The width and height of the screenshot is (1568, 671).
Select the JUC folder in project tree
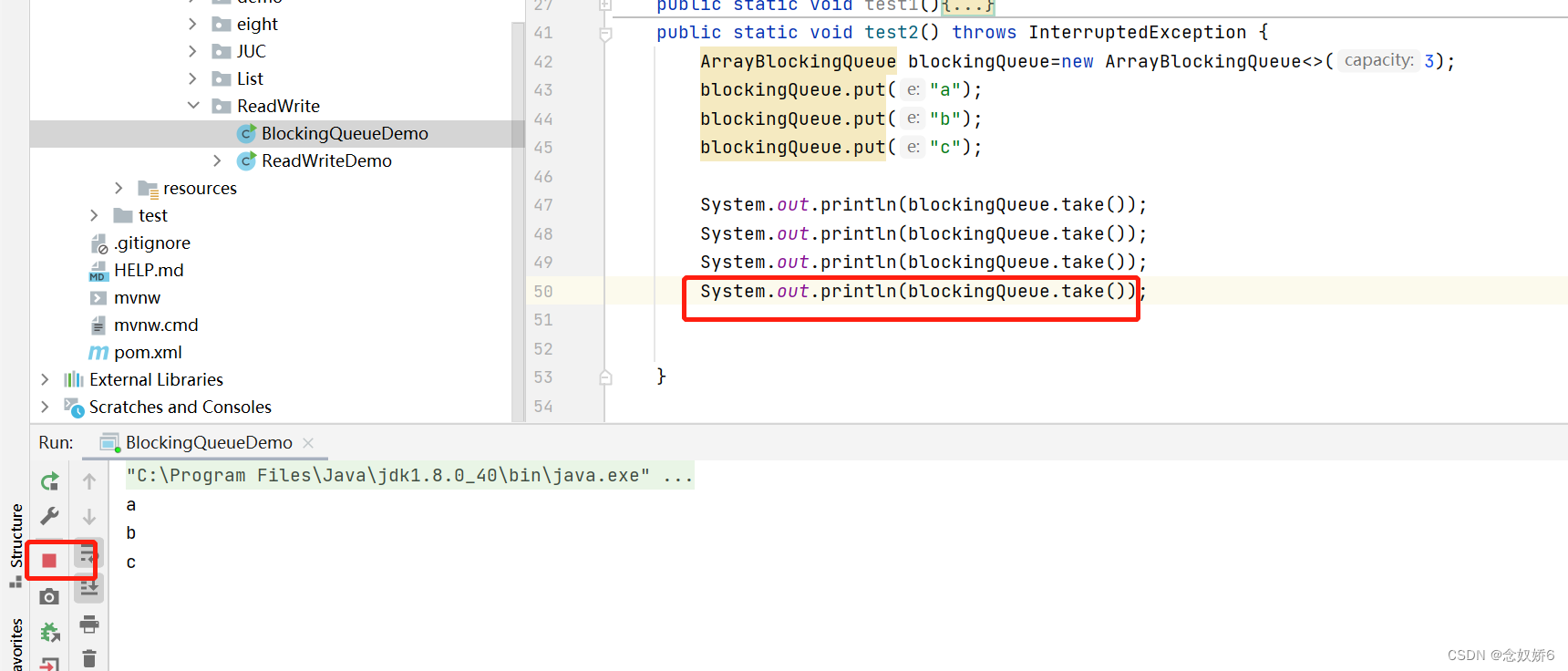point(251,51)
